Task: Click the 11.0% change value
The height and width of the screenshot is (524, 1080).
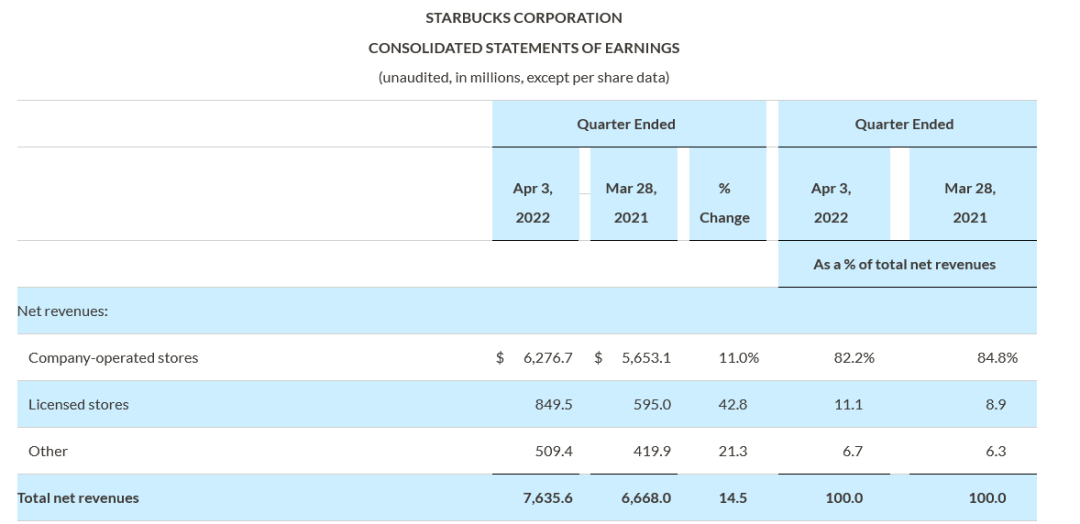Action: (x=738, y=358)
